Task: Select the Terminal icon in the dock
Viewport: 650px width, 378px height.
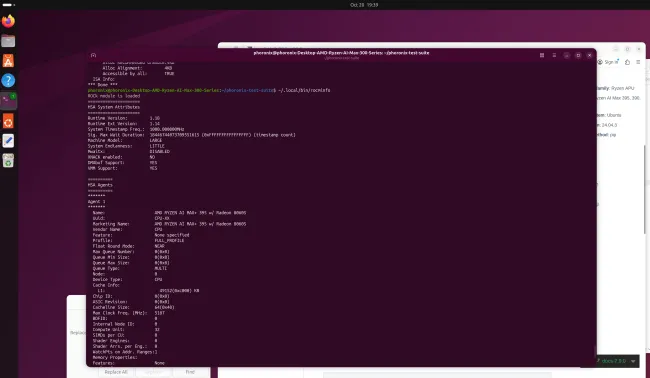Action: 8,101
